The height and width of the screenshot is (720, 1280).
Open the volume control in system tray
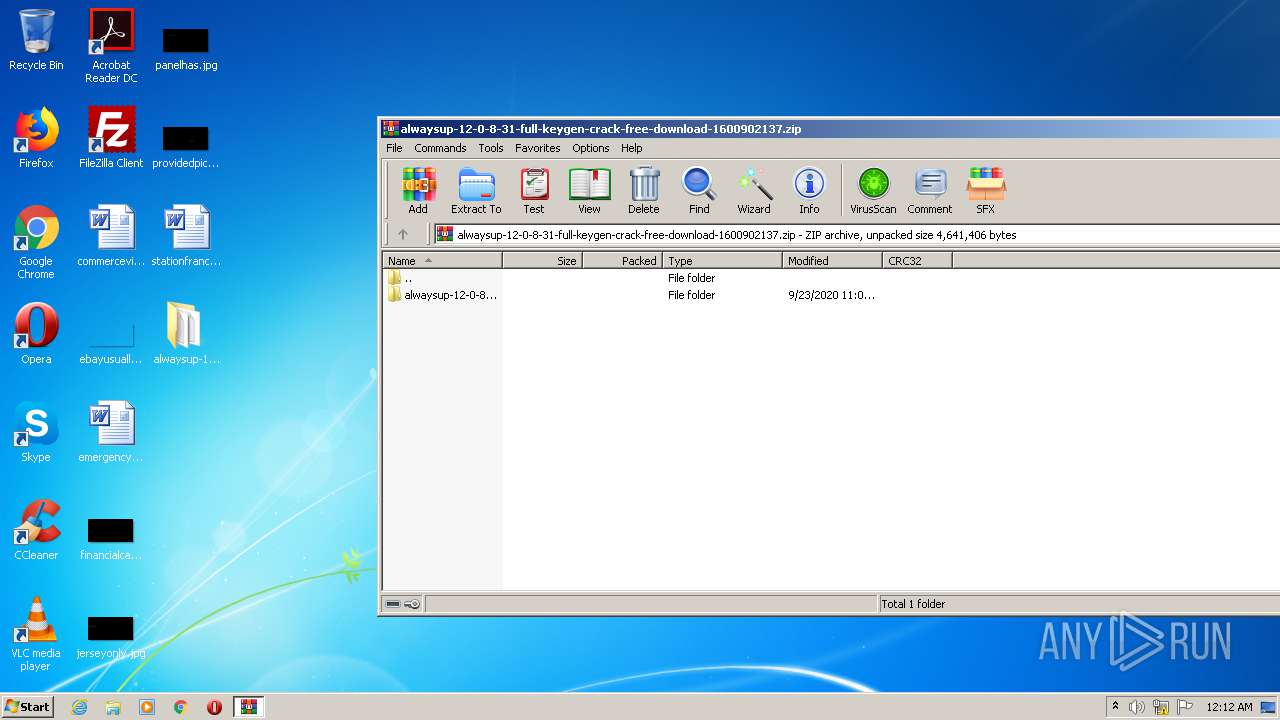click(x=1136, y=707)
